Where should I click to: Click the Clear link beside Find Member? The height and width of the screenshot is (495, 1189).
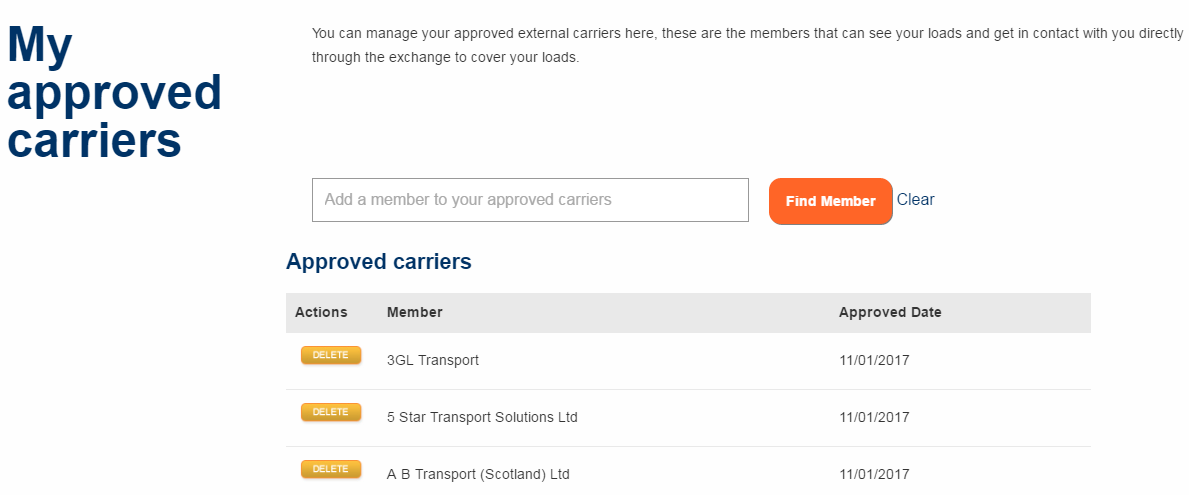coord(915,200)
